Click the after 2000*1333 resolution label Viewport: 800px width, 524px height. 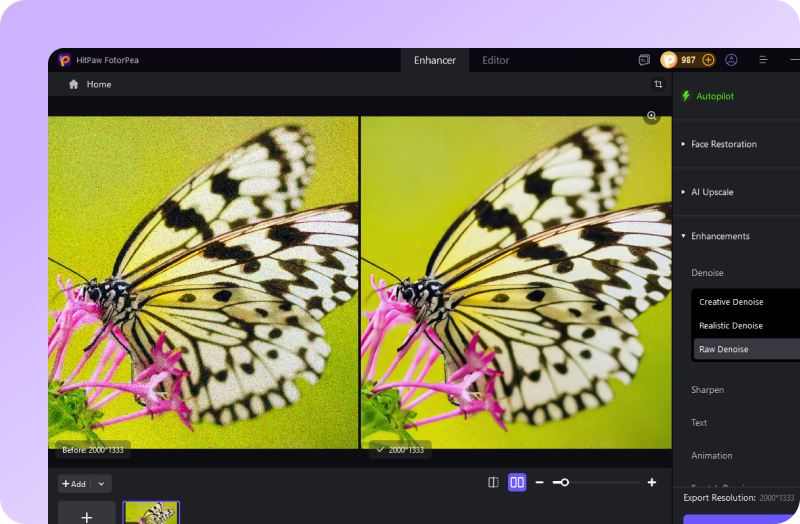[401, 450]
